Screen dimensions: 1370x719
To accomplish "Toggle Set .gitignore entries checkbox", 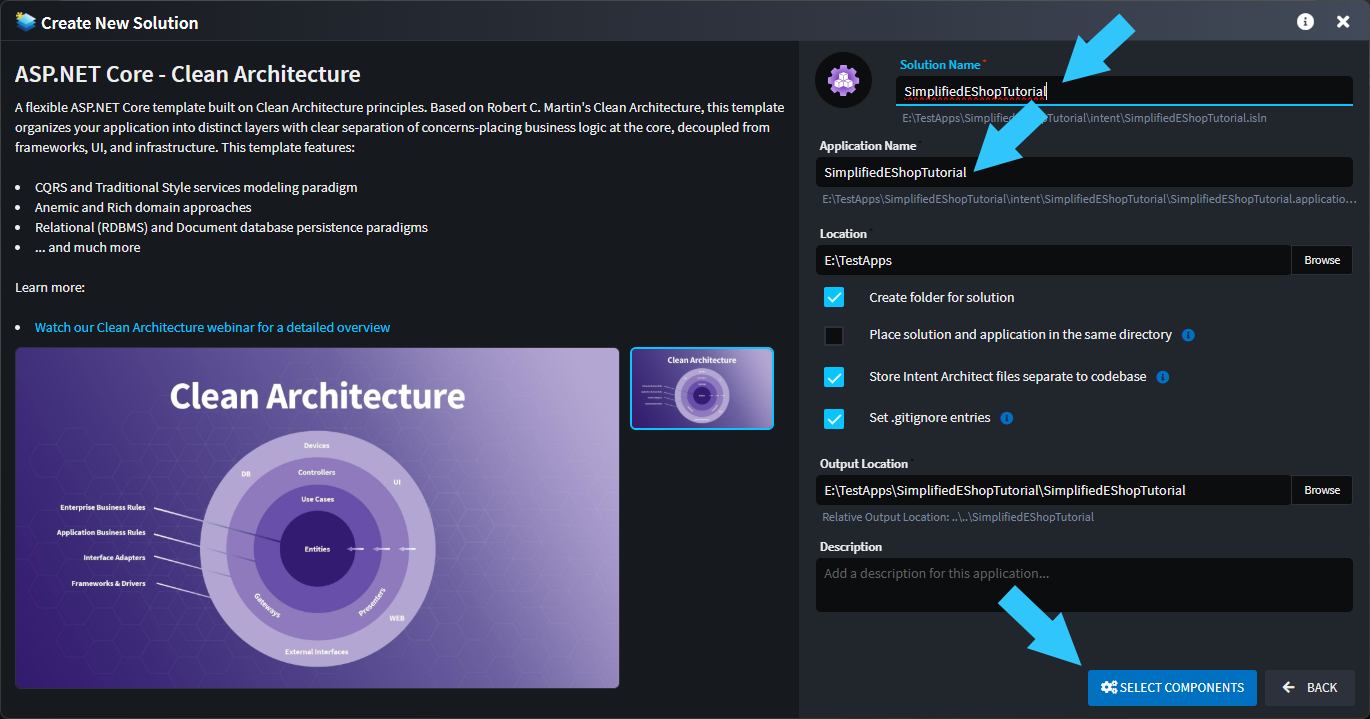I will [x=834, y=418].
